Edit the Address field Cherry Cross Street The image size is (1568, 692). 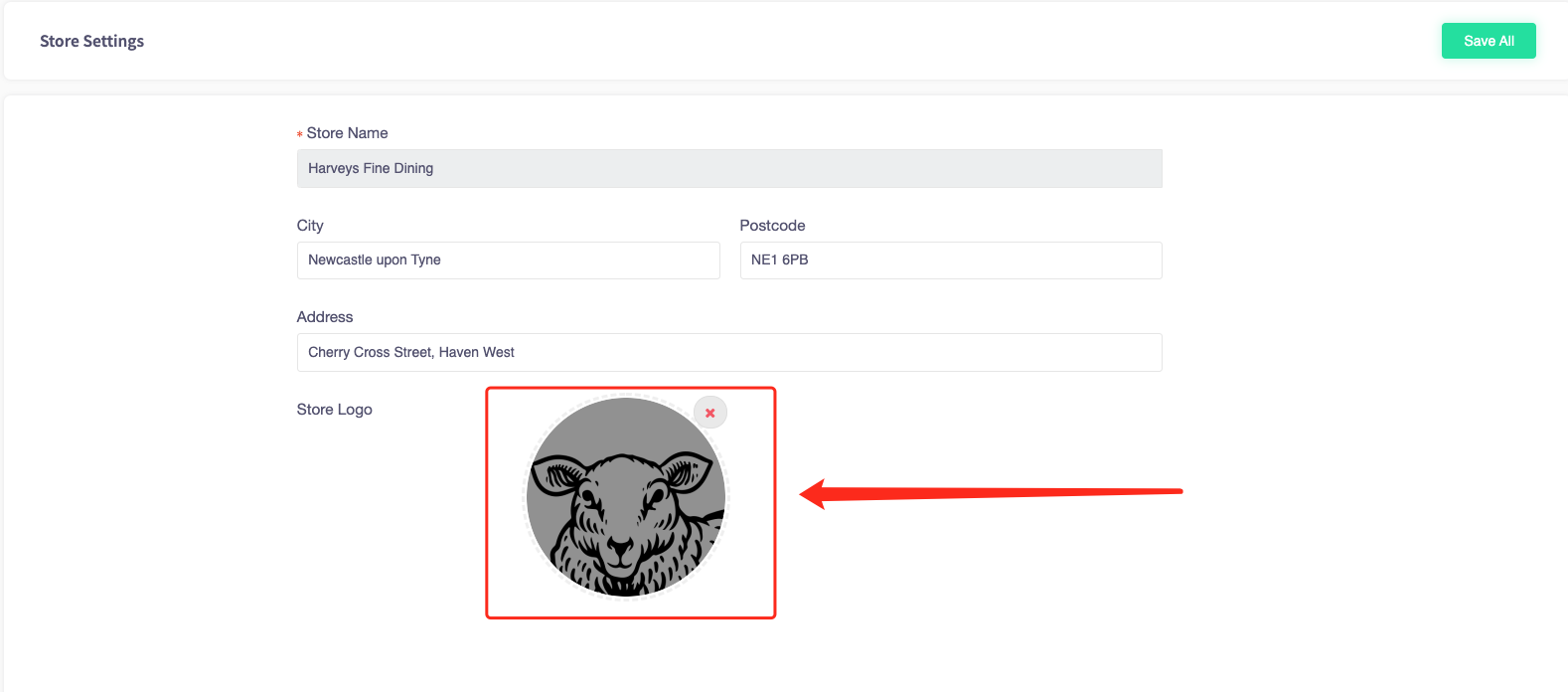729,353
